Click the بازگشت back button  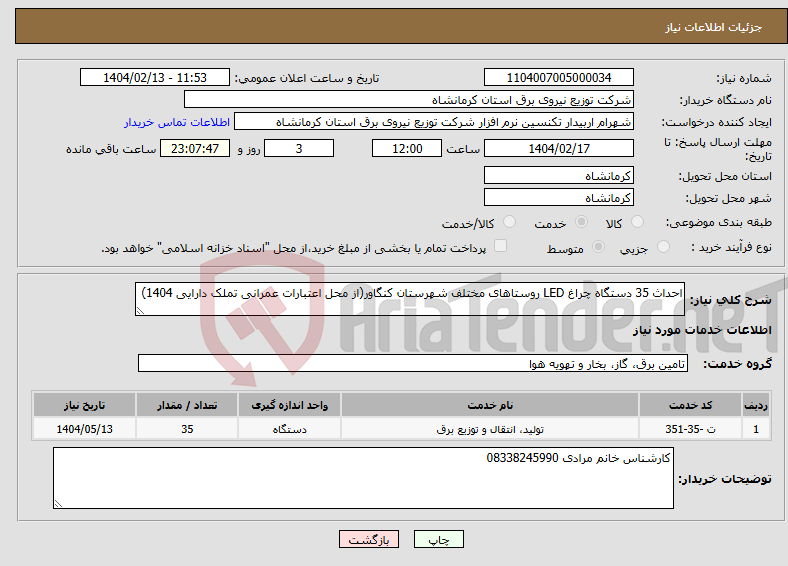pos(369,539)
